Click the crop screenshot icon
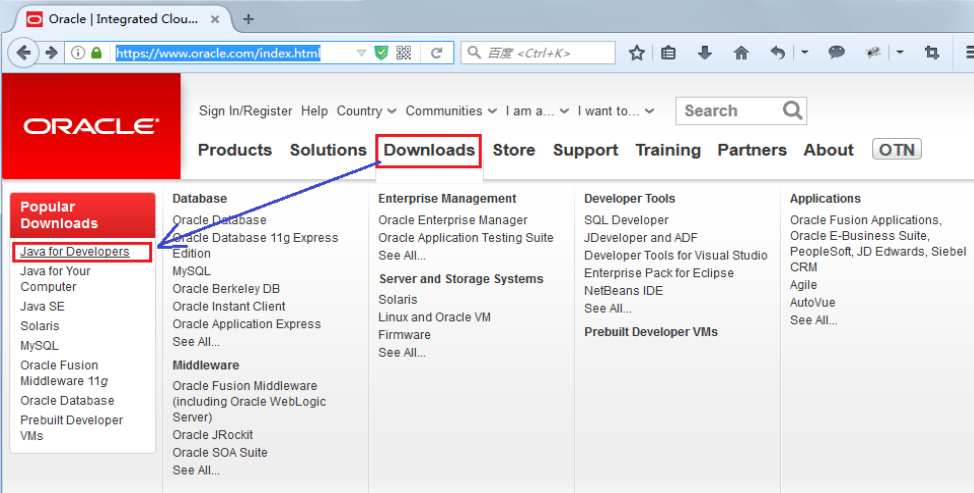The height and width of the screenshot is (493, 974). point(932,53)
